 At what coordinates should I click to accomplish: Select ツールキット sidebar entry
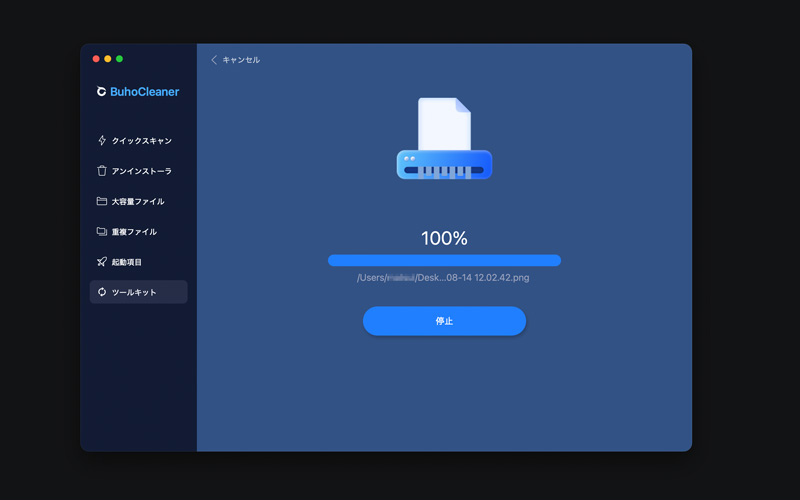click(139, 292)
